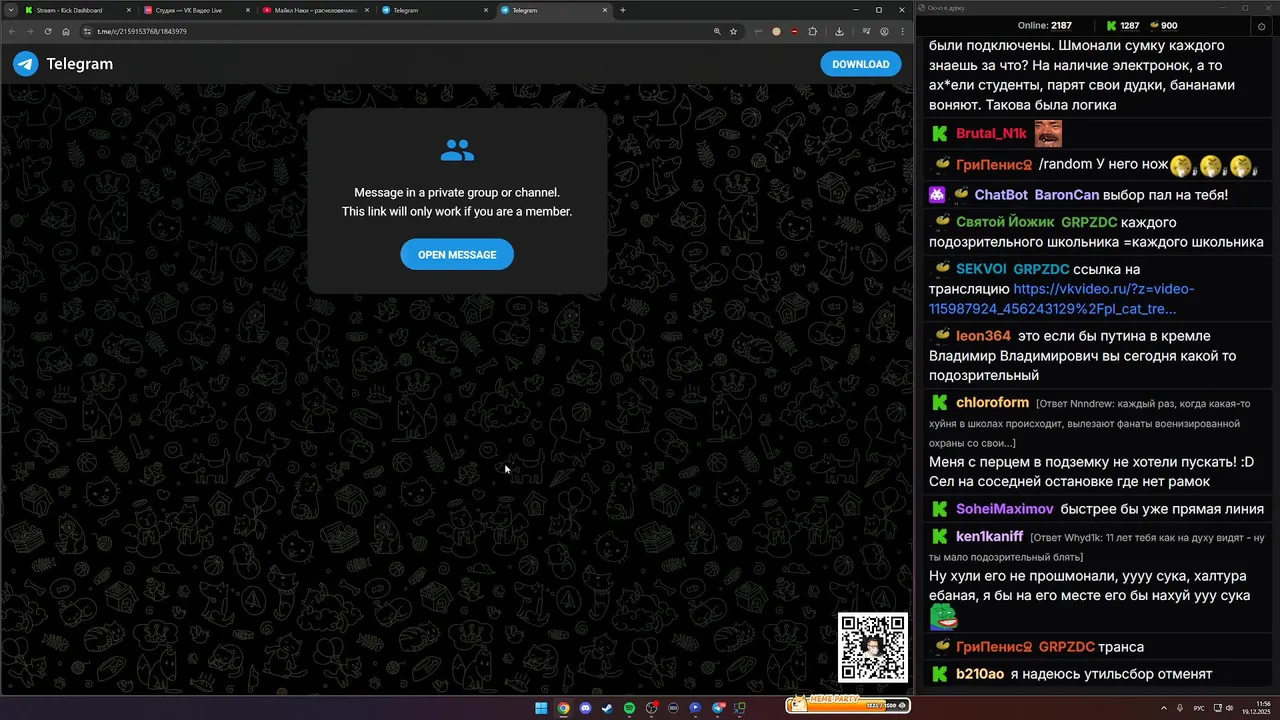Close the VK Видео Live tab

point(248,10)
